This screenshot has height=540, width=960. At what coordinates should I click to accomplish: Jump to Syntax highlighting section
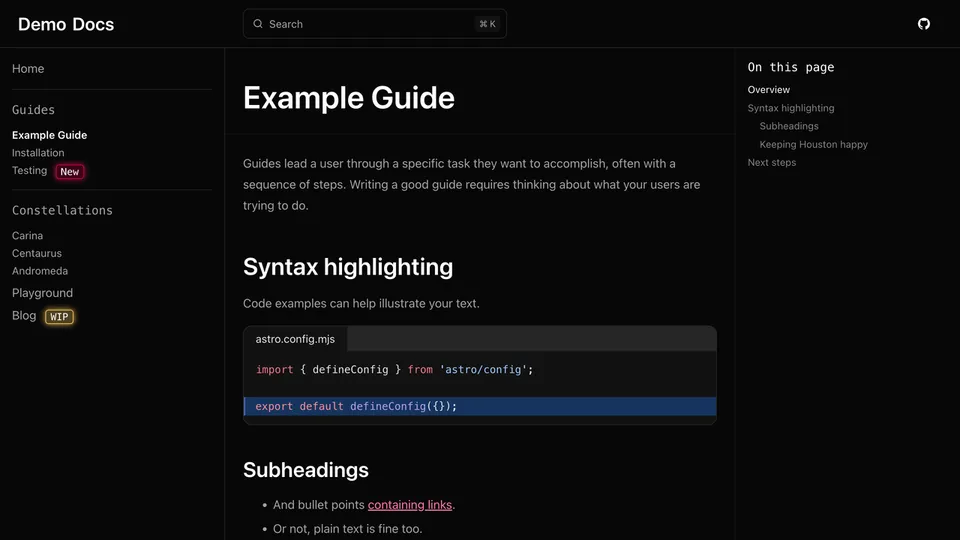pos(790,108)
